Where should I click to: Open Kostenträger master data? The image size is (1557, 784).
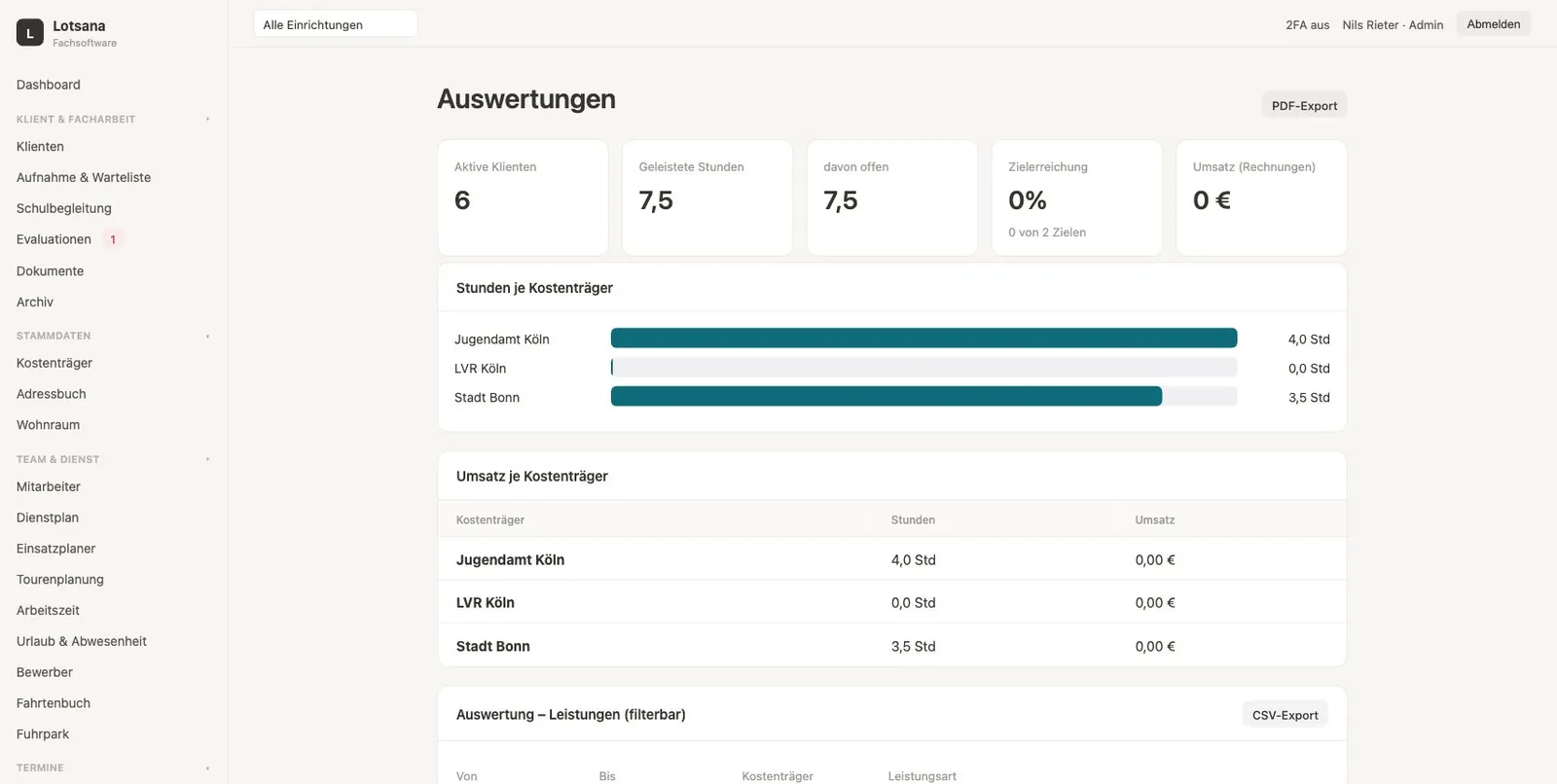coord(54,363)
